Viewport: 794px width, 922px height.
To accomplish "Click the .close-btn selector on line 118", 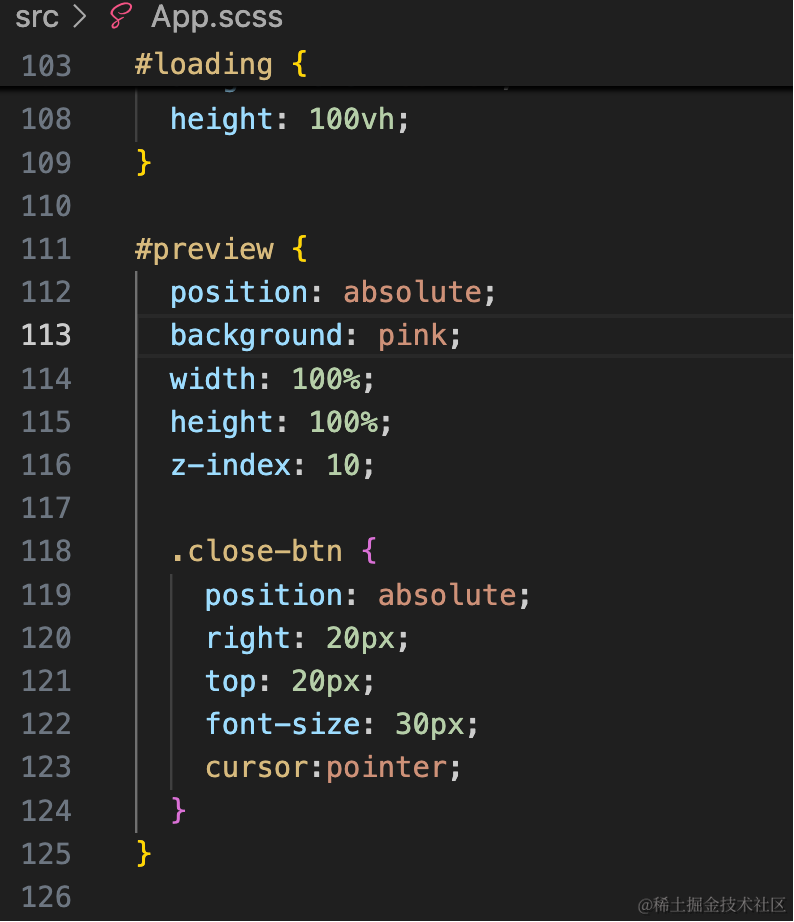I will point(256,552).
